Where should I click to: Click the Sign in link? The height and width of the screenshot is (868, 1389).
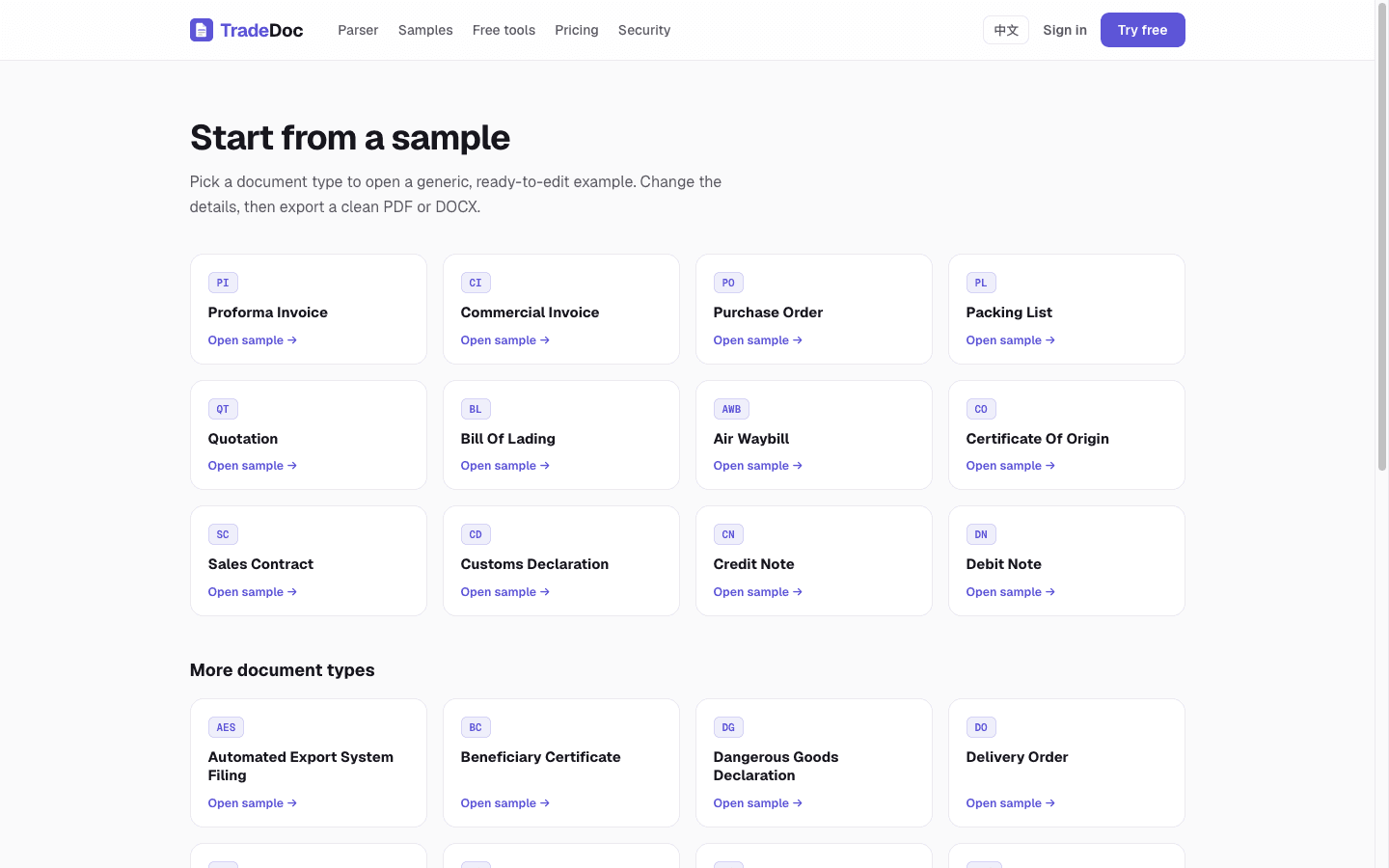pyautogui.click(x=1065, y=30)
